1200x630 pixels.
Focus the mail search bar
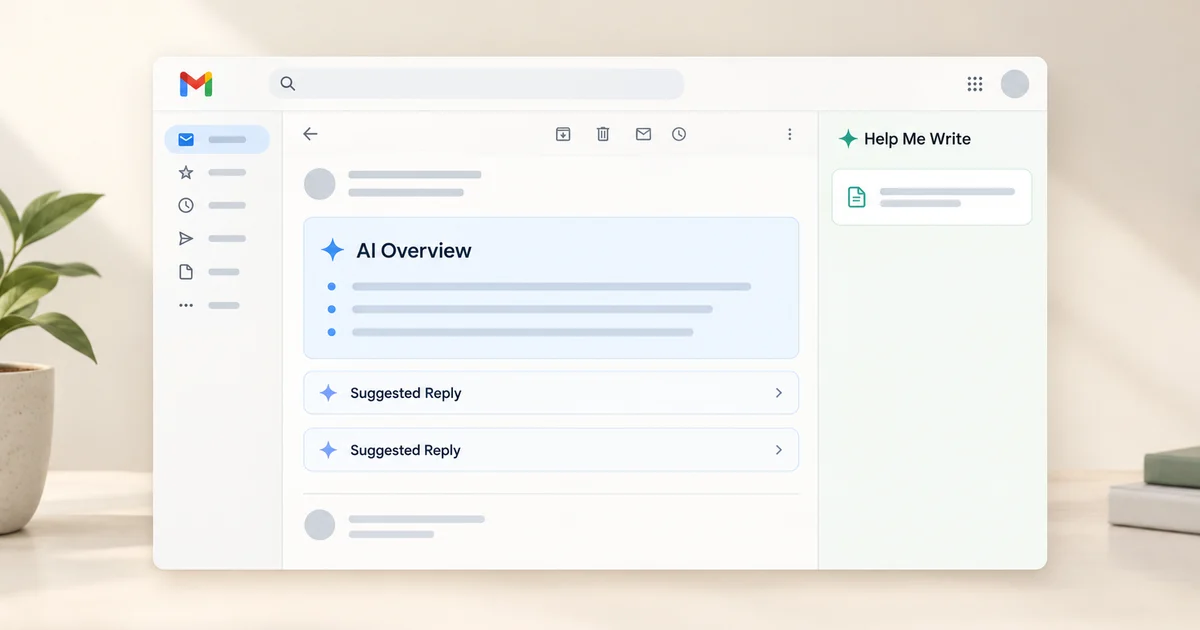coord(476,84)
